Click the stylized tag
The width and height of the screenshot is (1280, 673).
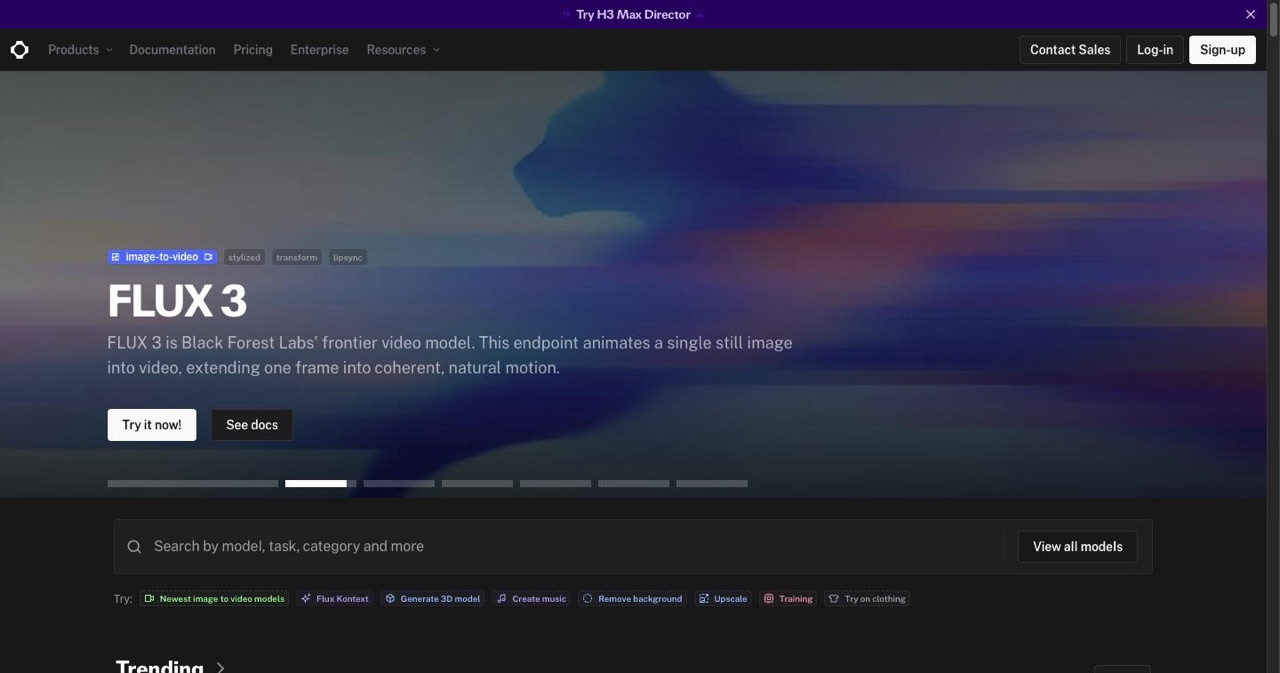click(244, 257)
